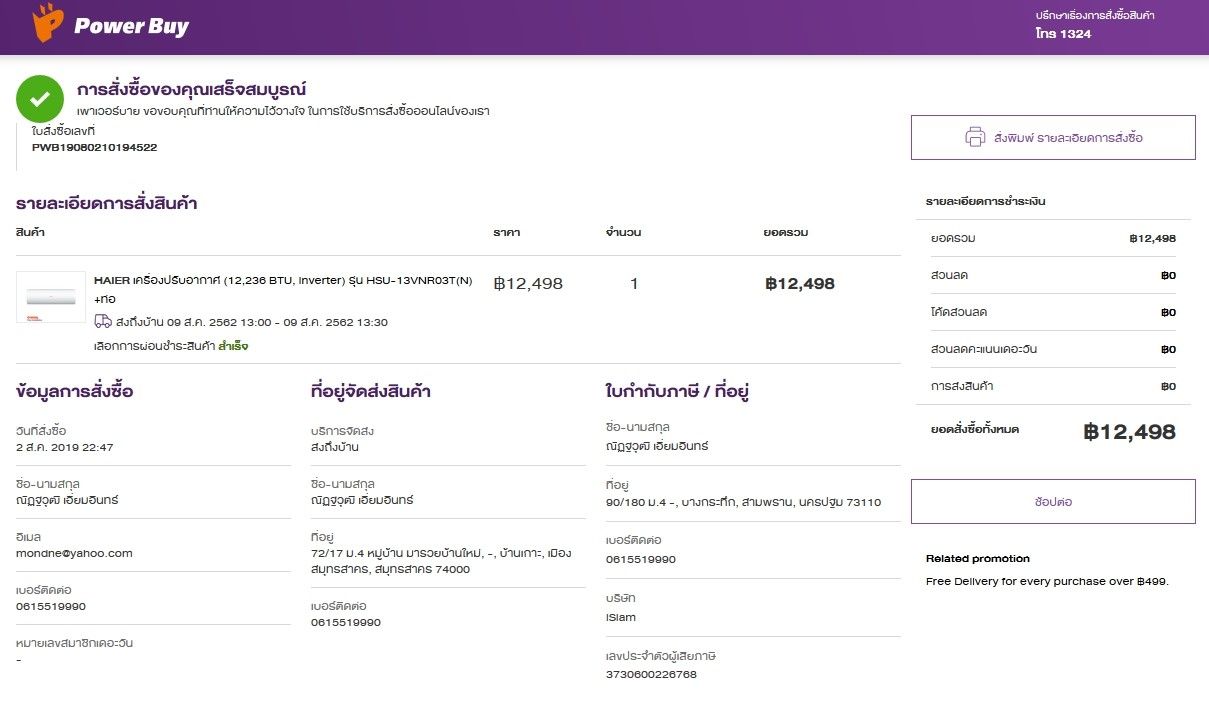This screenshot has width=1209, height=704.
Task: Click the ยอดรวม row in payment details
Action: [1053, 238]
